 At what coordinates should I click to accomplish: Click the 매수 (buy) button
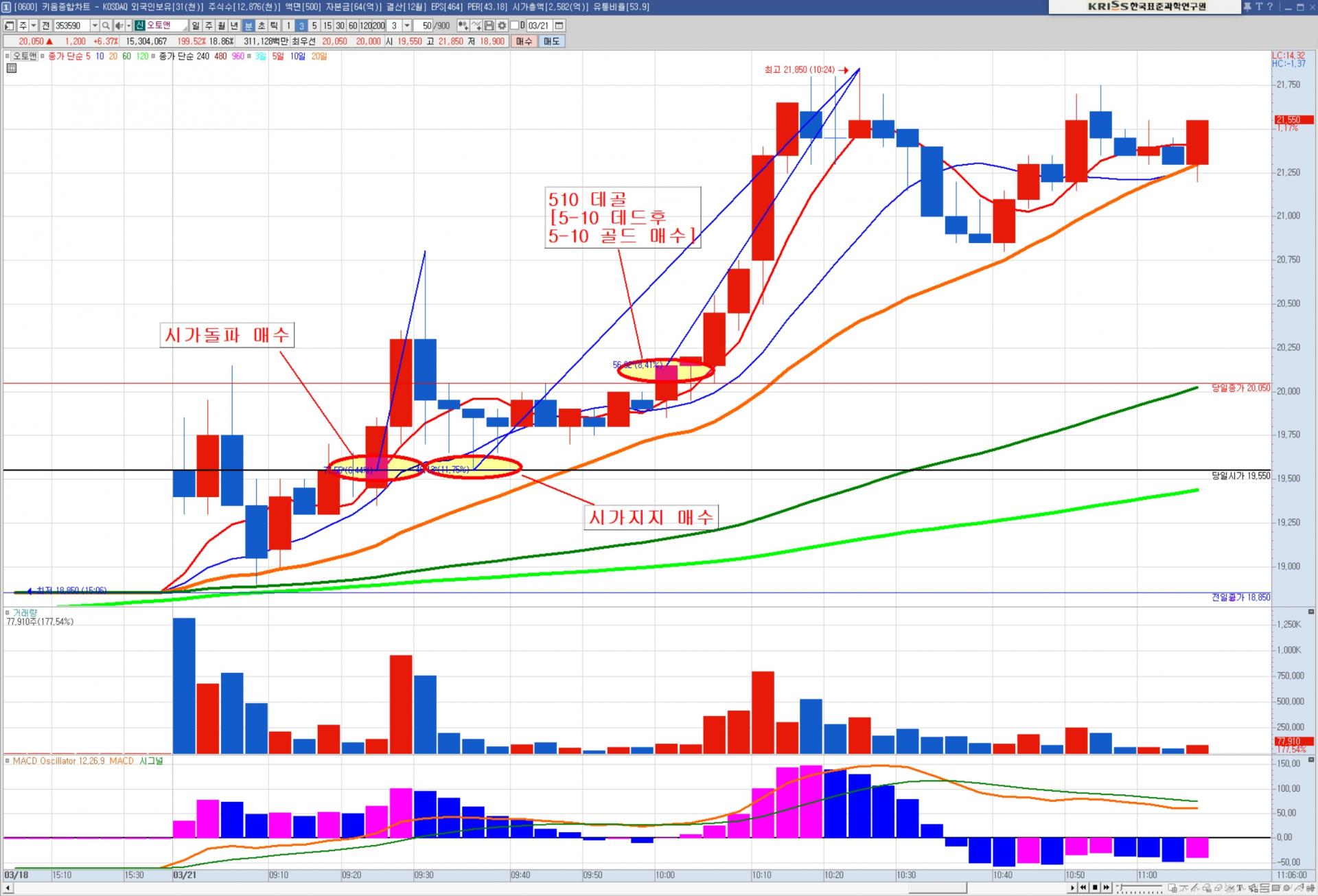click(x=524, y=41)
